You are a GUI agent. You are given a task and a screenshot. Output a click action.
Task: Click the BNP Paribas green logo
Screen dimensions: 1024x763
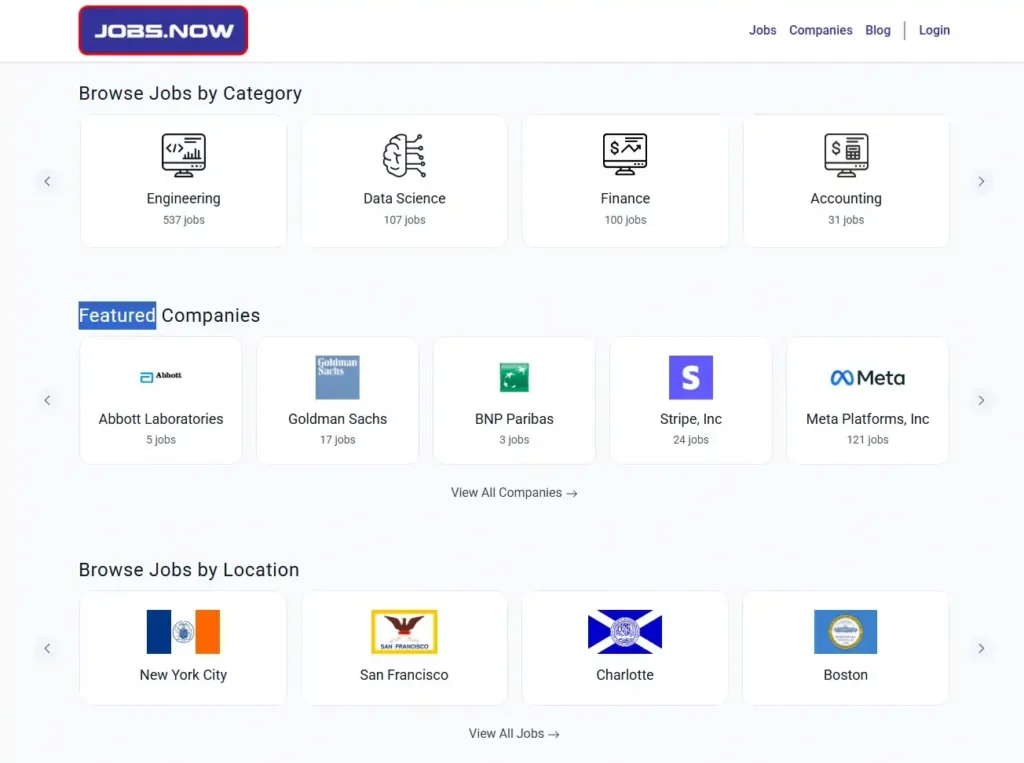click(514, 378)
